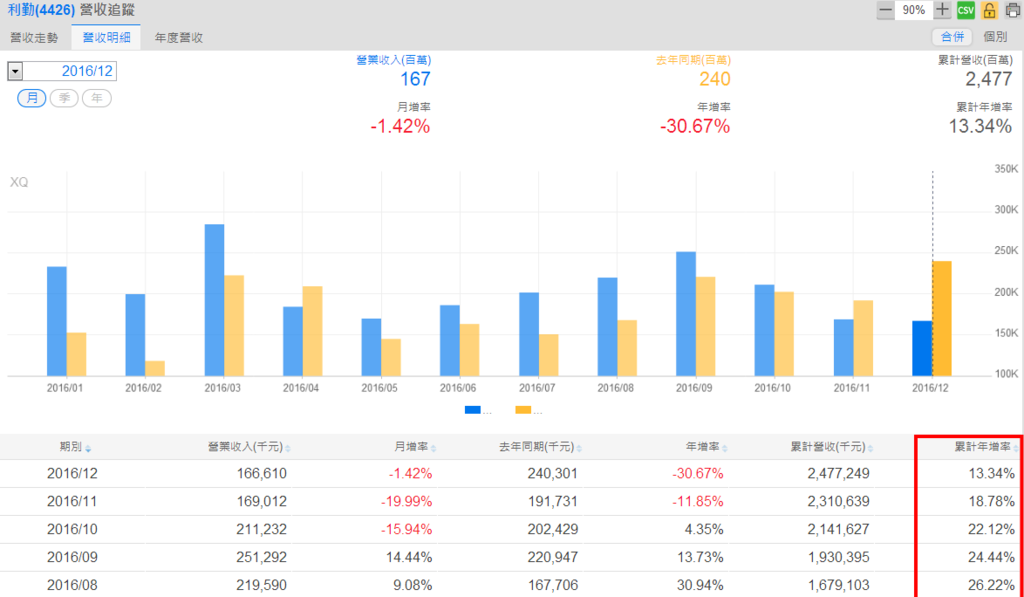Click cumulative growth 18.78% cell
Image resolution: width=1024 pixels, height=597 pixels.
point(991,502)
